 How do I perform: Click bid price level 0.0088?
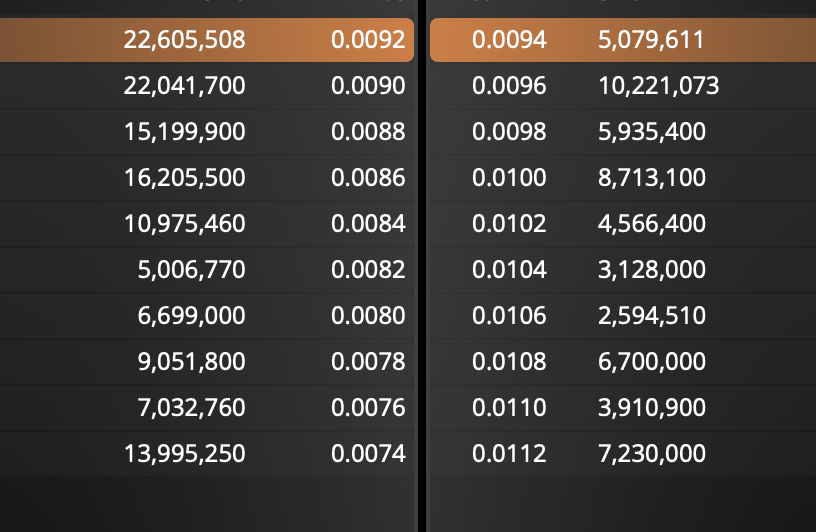(x=368, y=132)
